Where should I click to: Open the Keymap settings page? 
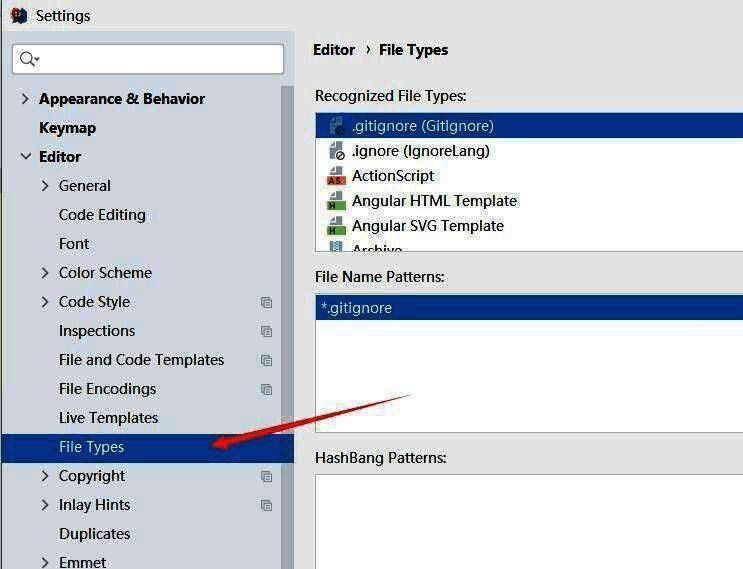click(x=67, y=128)
